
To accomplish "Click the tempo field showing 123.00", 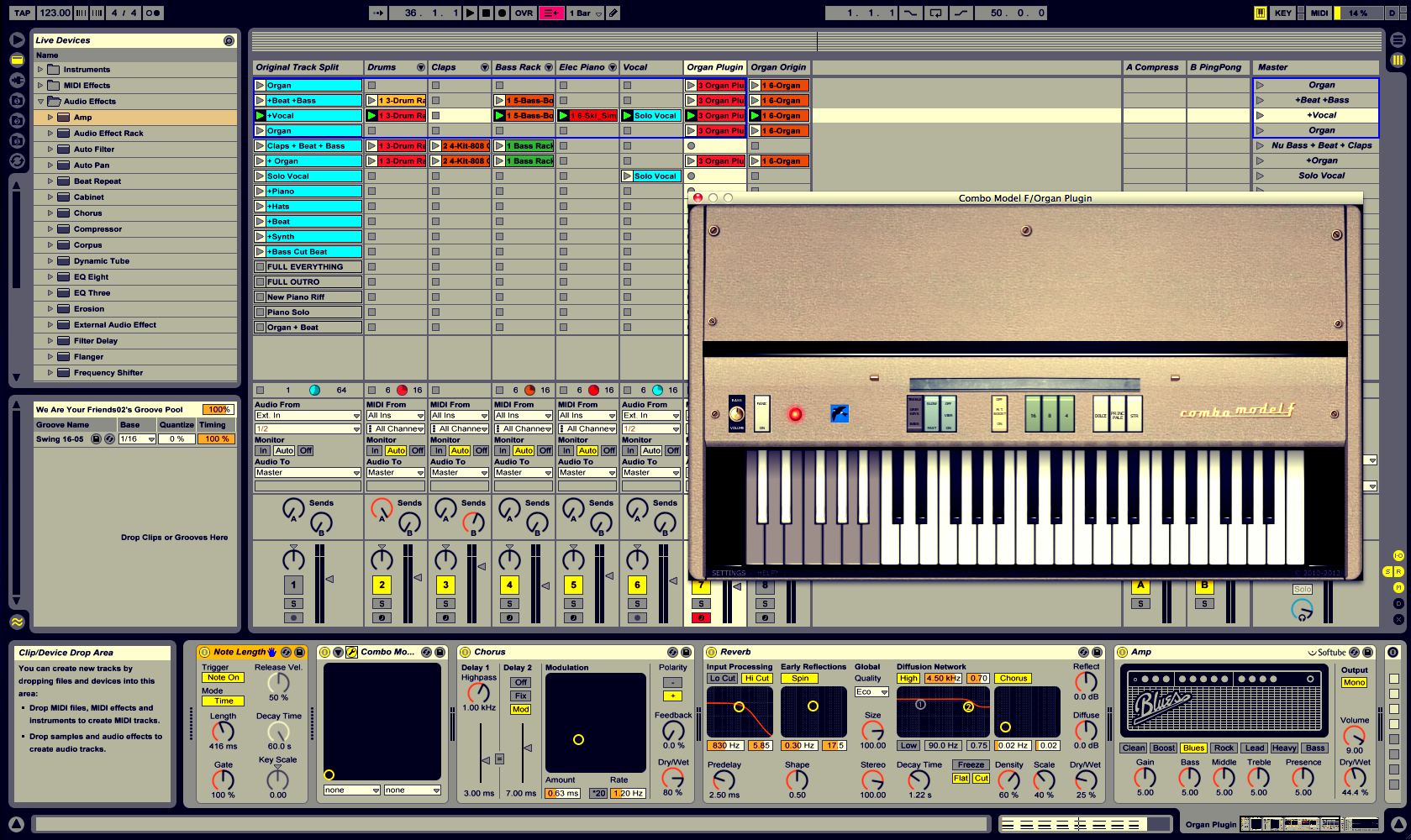I will [x=55, y=13].
